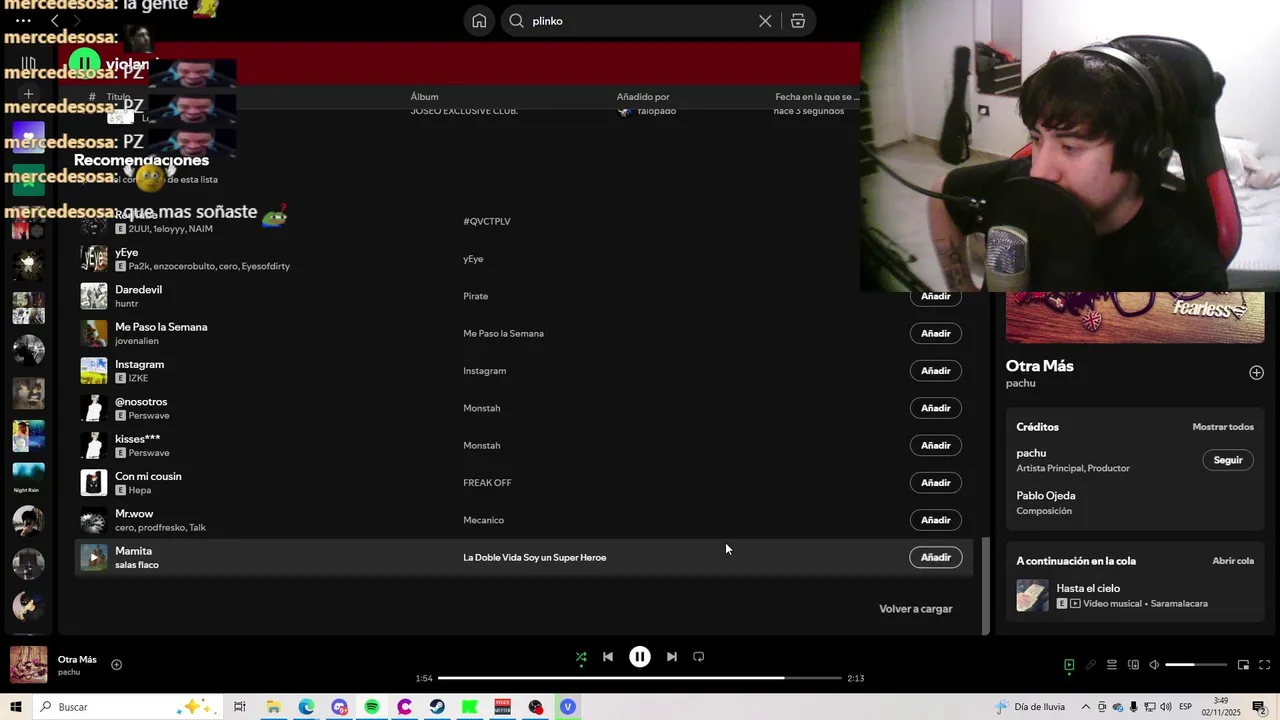Play 'Mamita' using its cover play icon

coord(94,557)
